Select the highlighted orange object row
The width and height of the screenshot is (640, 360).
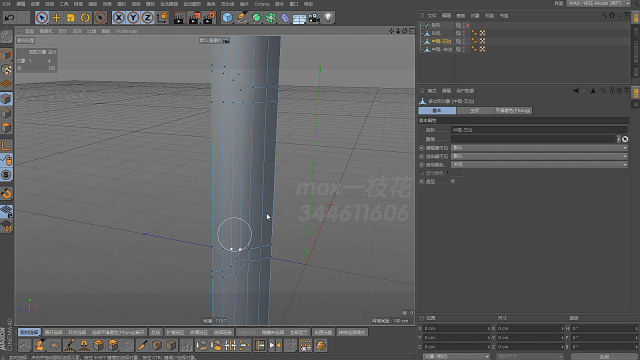pos(442,41)
